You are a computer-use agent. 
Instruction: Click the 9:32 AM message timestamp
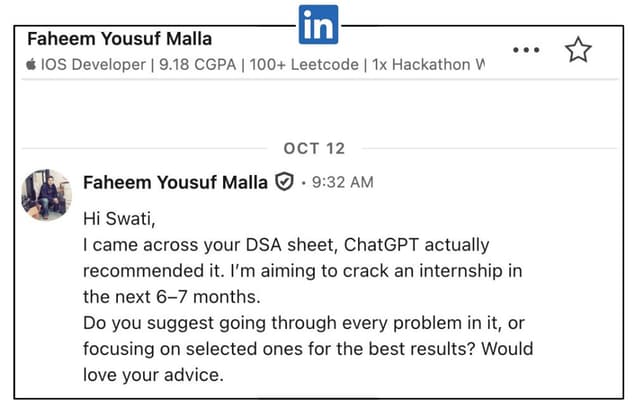[x=342, y=182]
